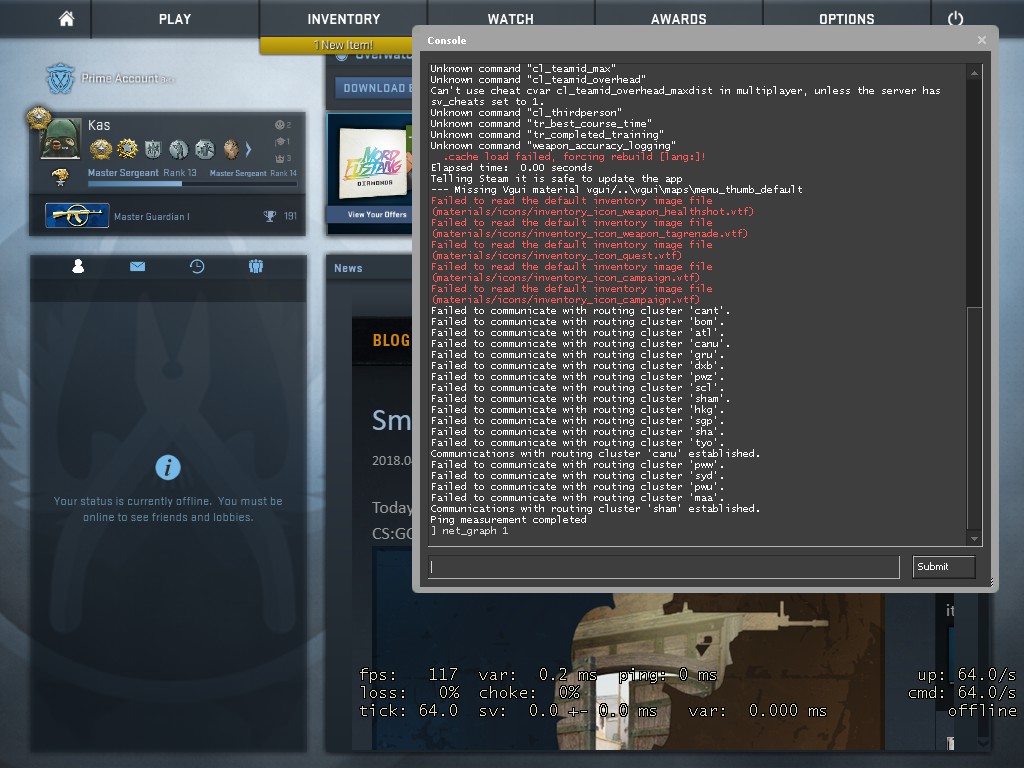The height and width of the screenshot is (768, 1024).
Task: Open the recent teammates clock icon
Action: click(197, 267)
